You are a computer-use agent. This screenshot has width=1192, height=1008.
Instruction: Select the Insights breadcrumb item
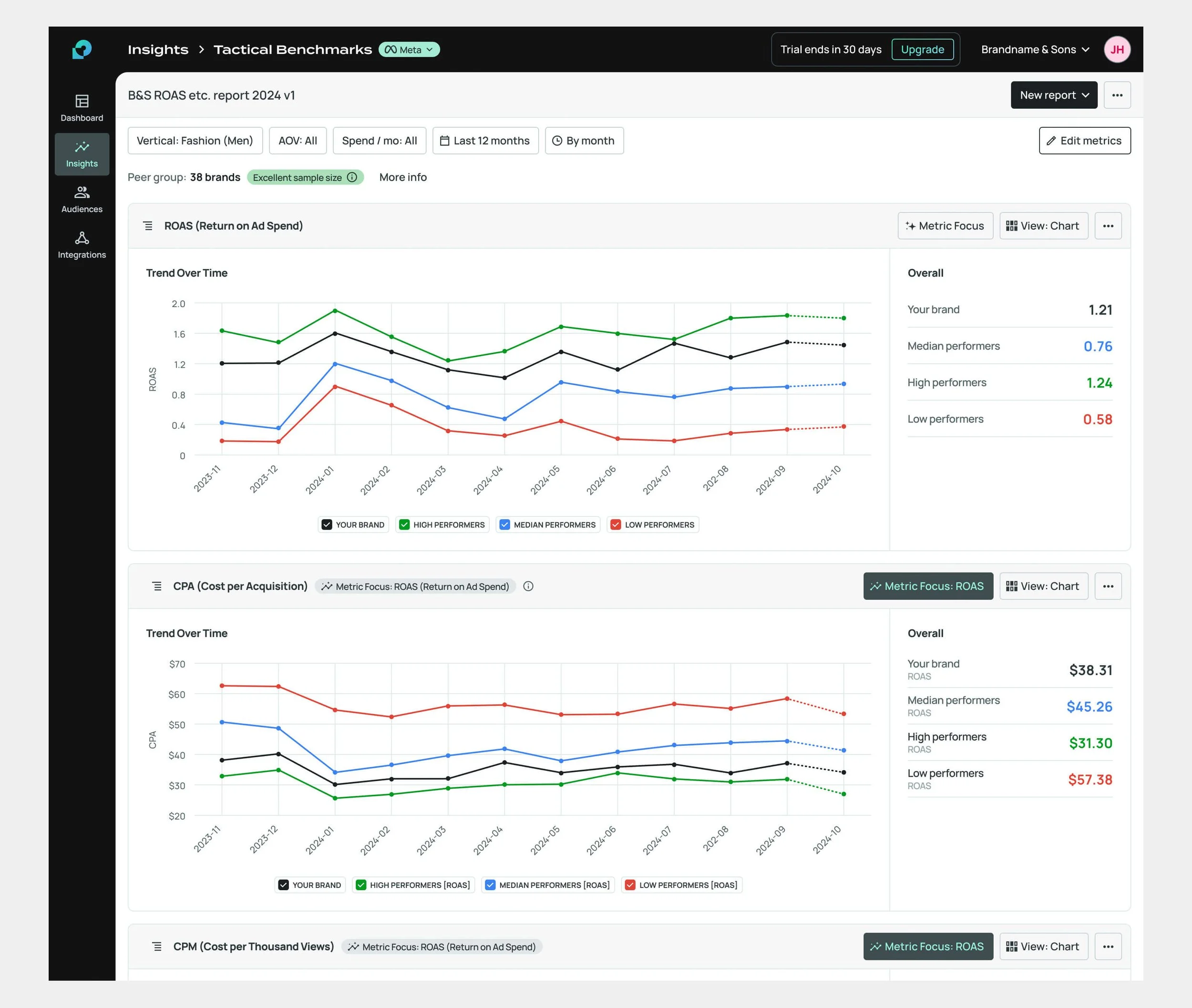click(x=158, y=50)
